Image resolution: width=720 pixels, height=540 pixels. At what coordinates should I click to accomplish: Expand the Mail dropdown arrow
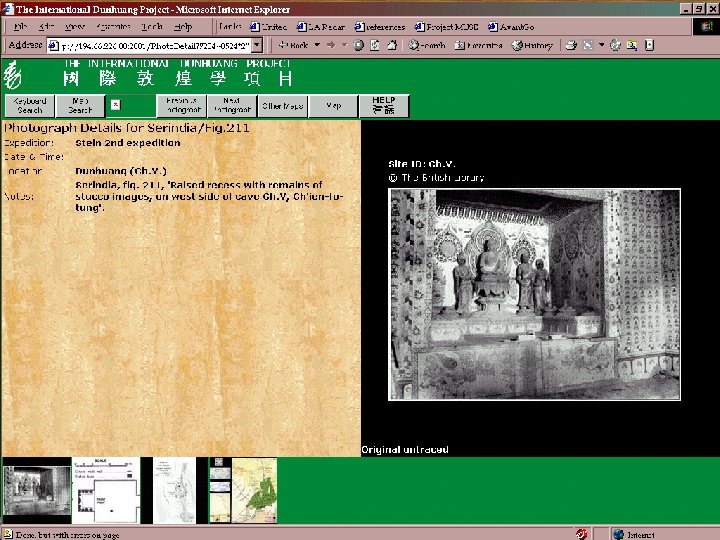pyautogui.click(x=601, y=45)
